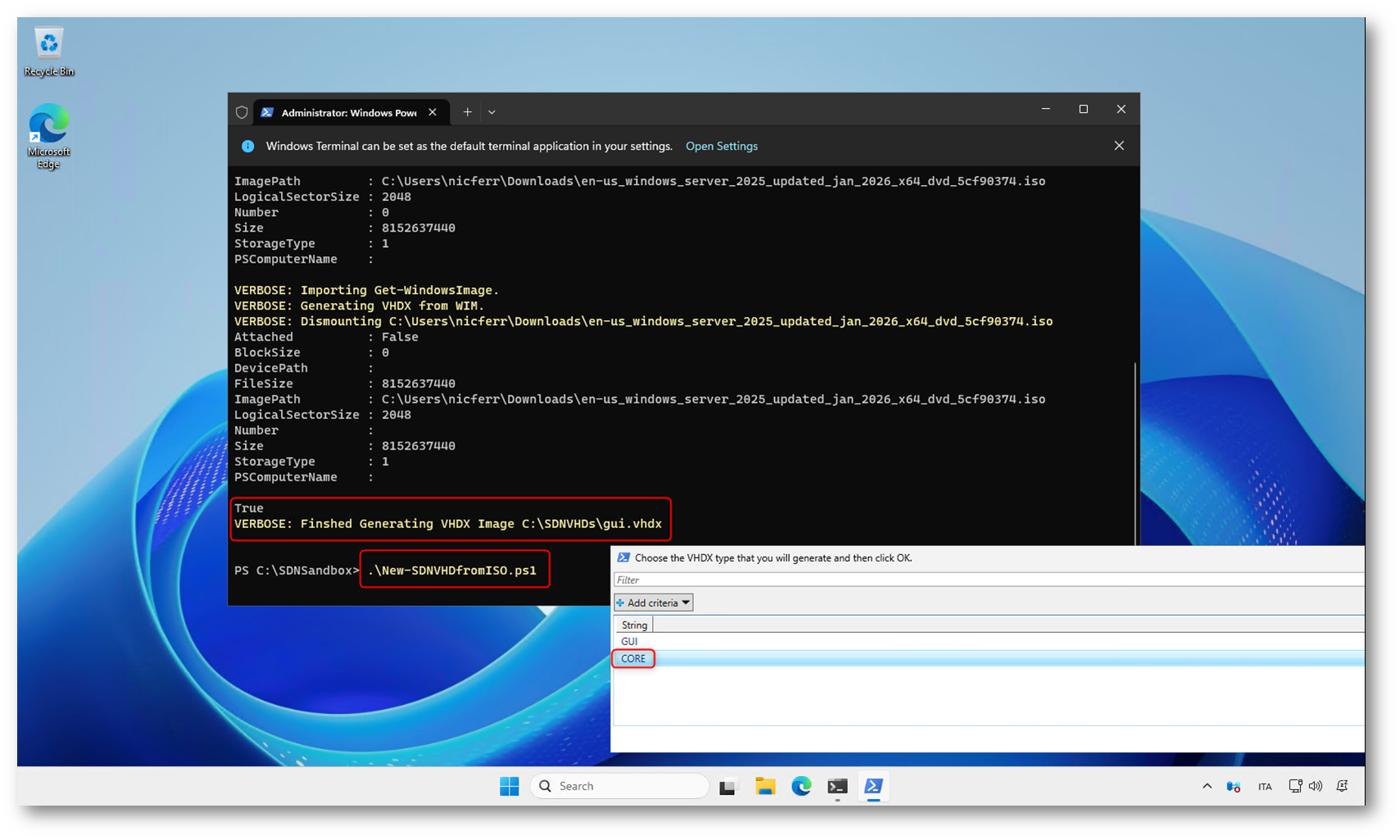
Task: Click the Windows Start button
Action: (509, 786)
